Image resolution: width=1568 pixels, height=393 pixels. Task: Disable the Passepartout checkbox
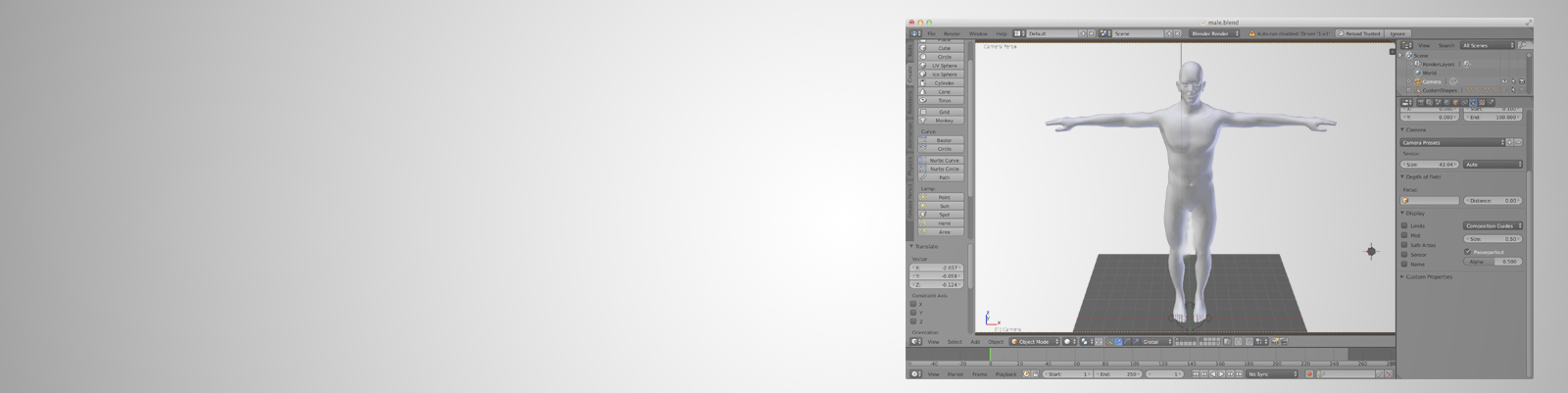click(x=1467, y=252)
